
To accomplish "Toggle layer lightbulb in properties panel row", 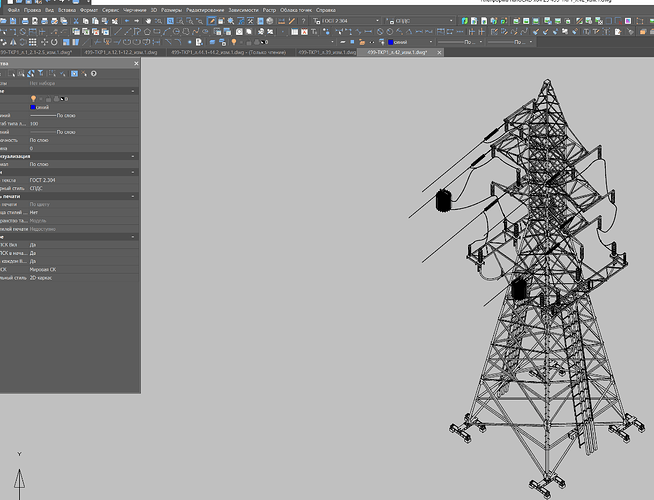I will pyautogui.click(x=33, y=99).
